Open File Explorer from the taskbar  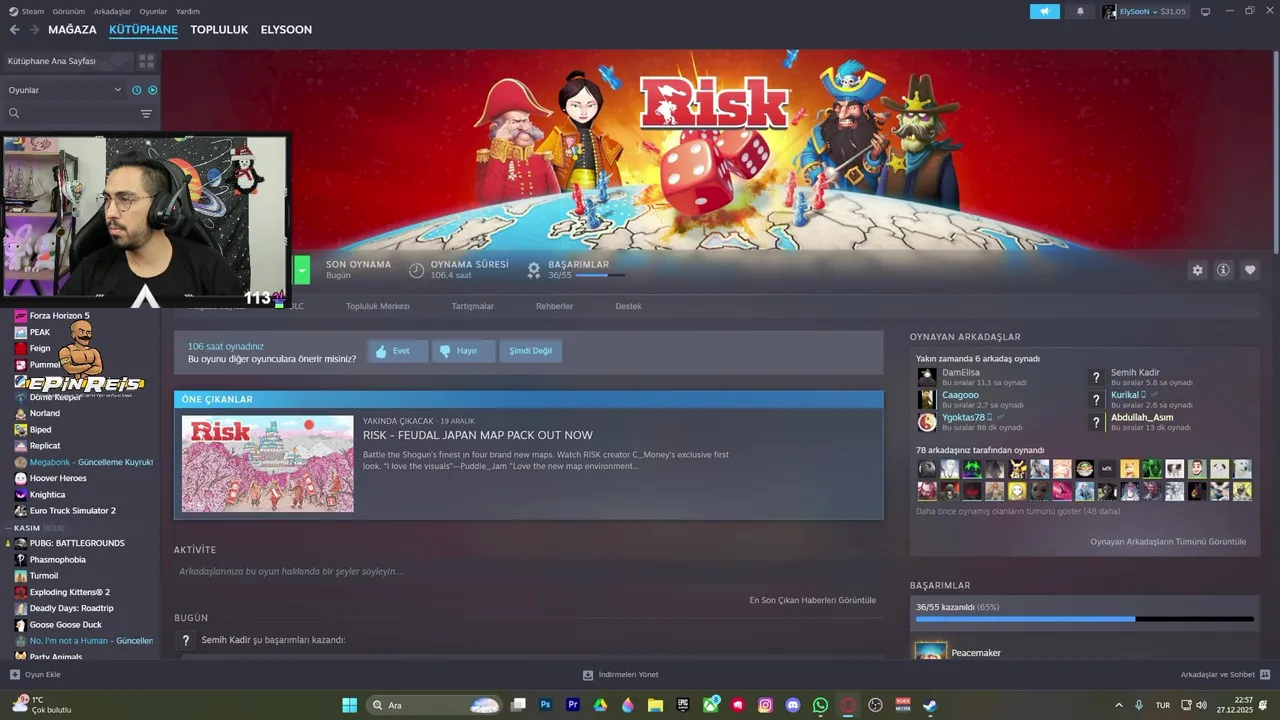pos(655,705)
